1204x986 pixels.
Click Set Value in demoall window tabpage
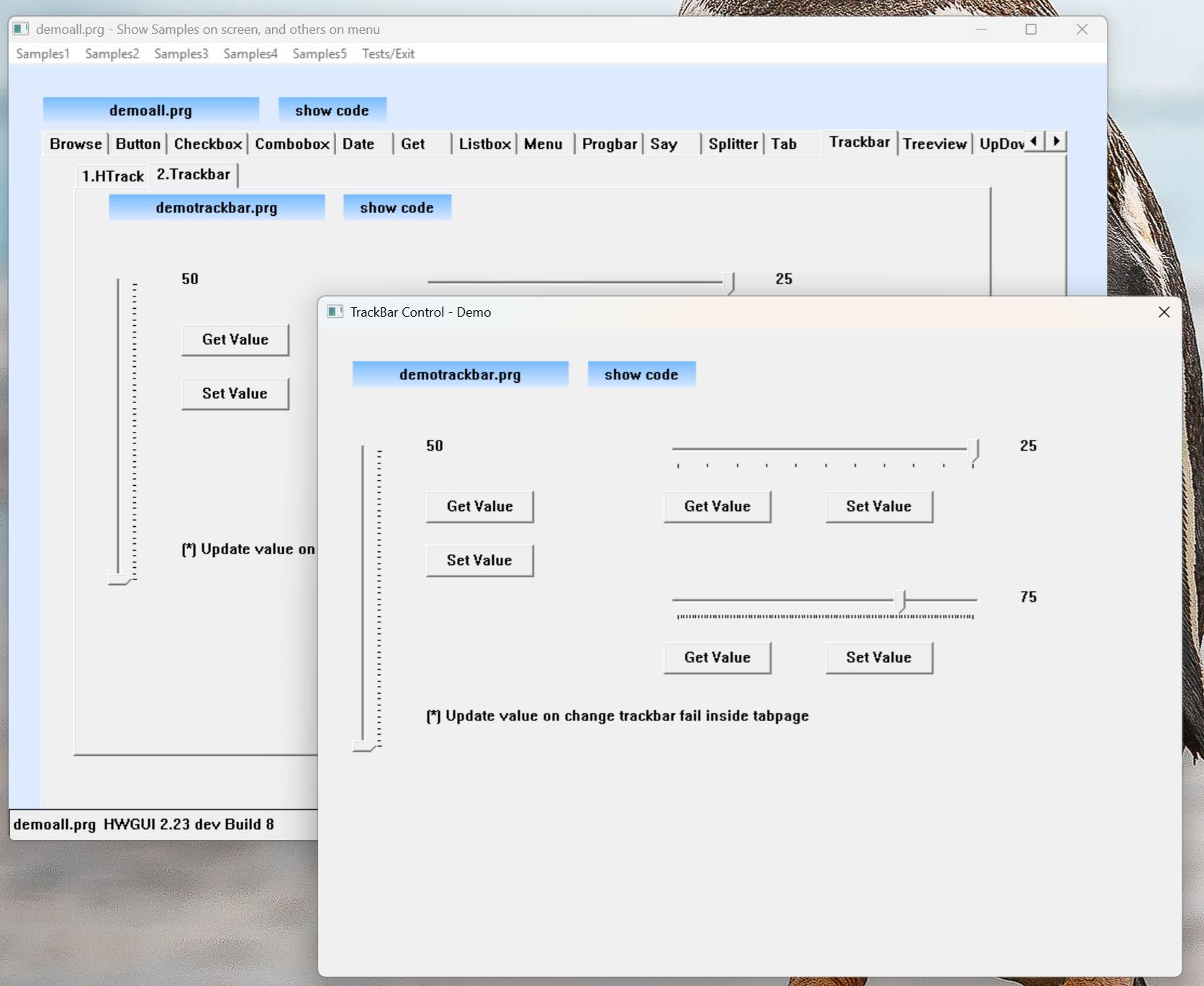click(x=235, y=394)
